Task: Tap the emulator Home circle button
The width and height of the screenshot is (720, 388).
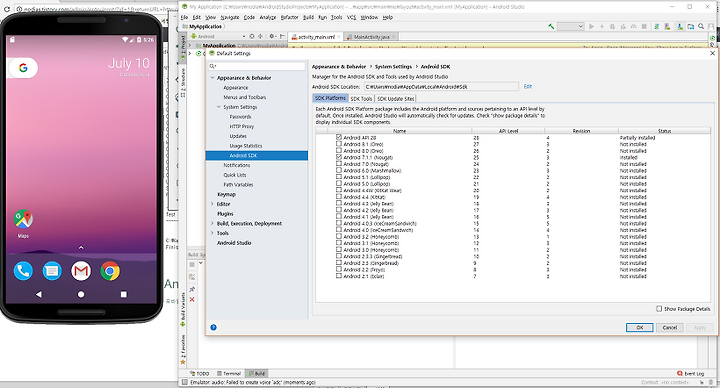Action: [x=81, y=294]
